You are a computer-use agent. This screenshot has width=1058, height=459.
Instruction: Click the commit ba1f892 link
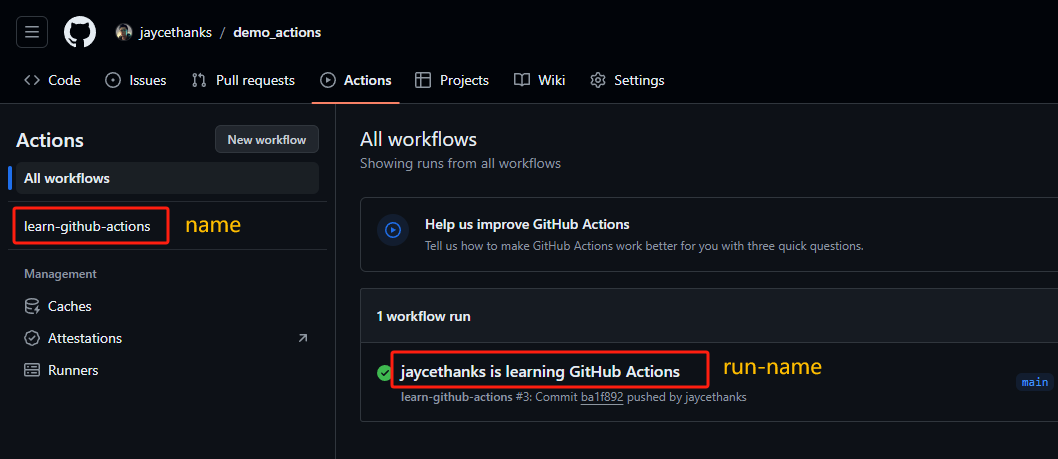point(600,397)
